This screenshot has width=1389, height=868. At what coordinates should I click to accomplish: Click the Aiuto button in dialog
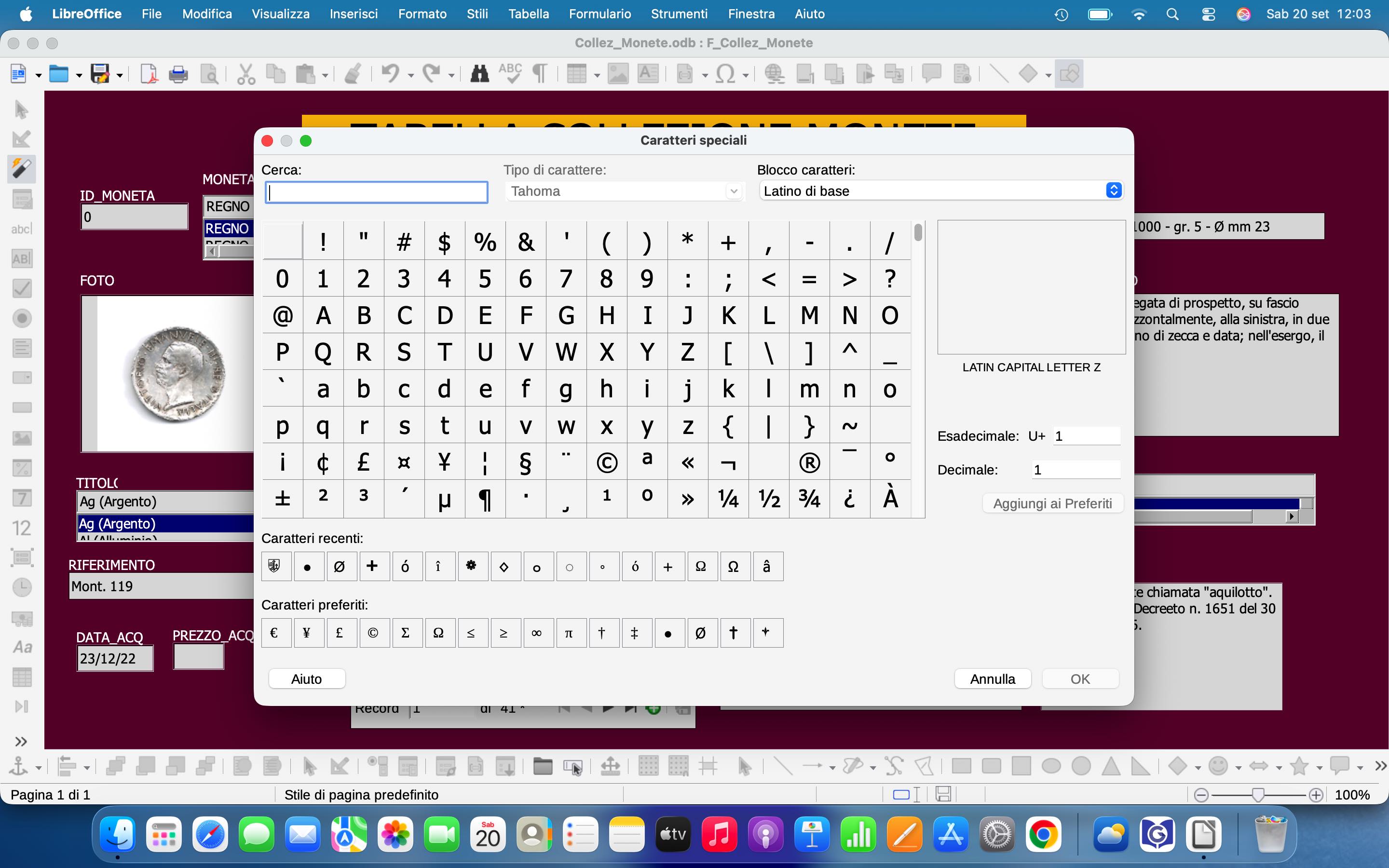307,678
